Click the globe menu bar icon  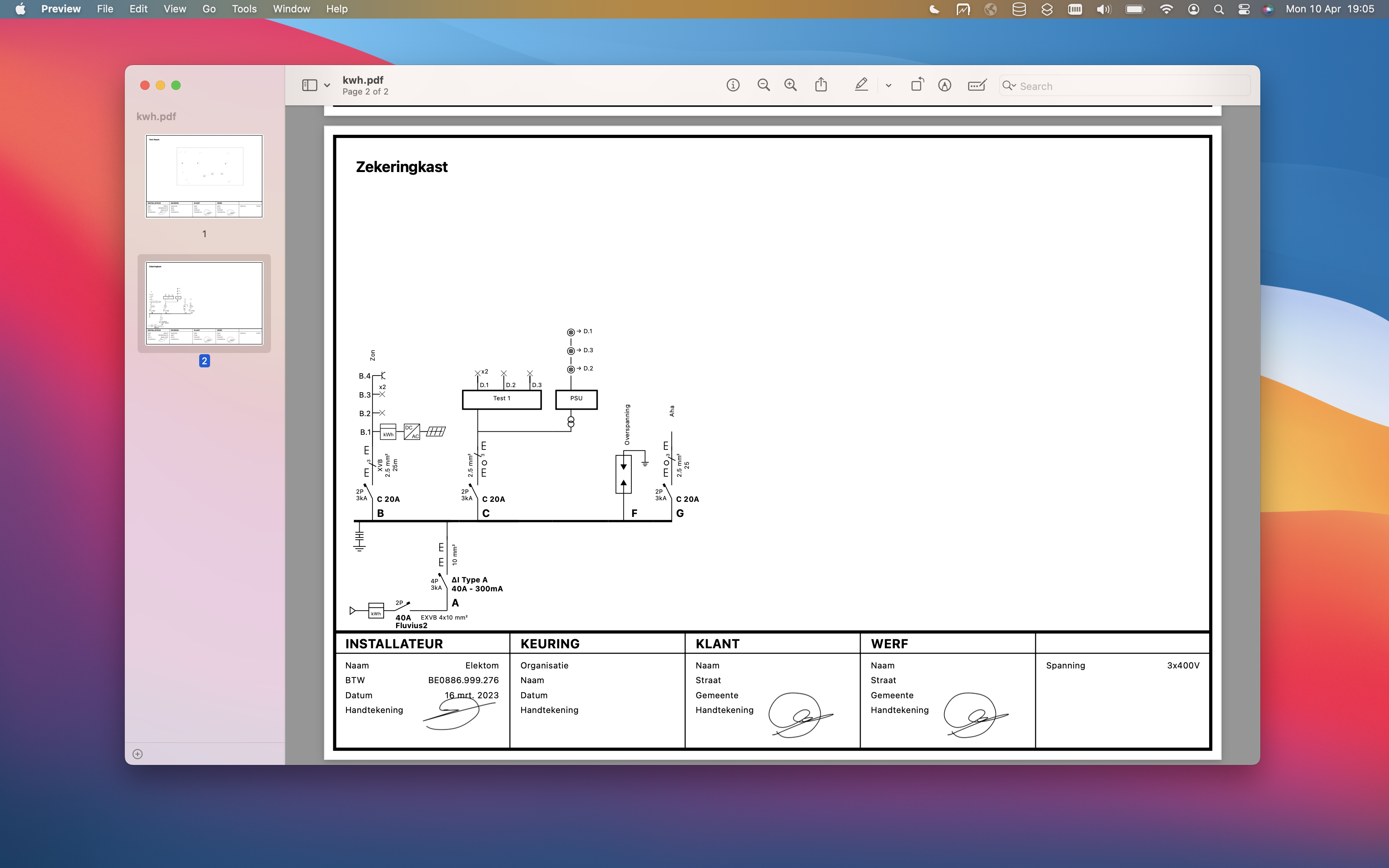tap(991, 9)
